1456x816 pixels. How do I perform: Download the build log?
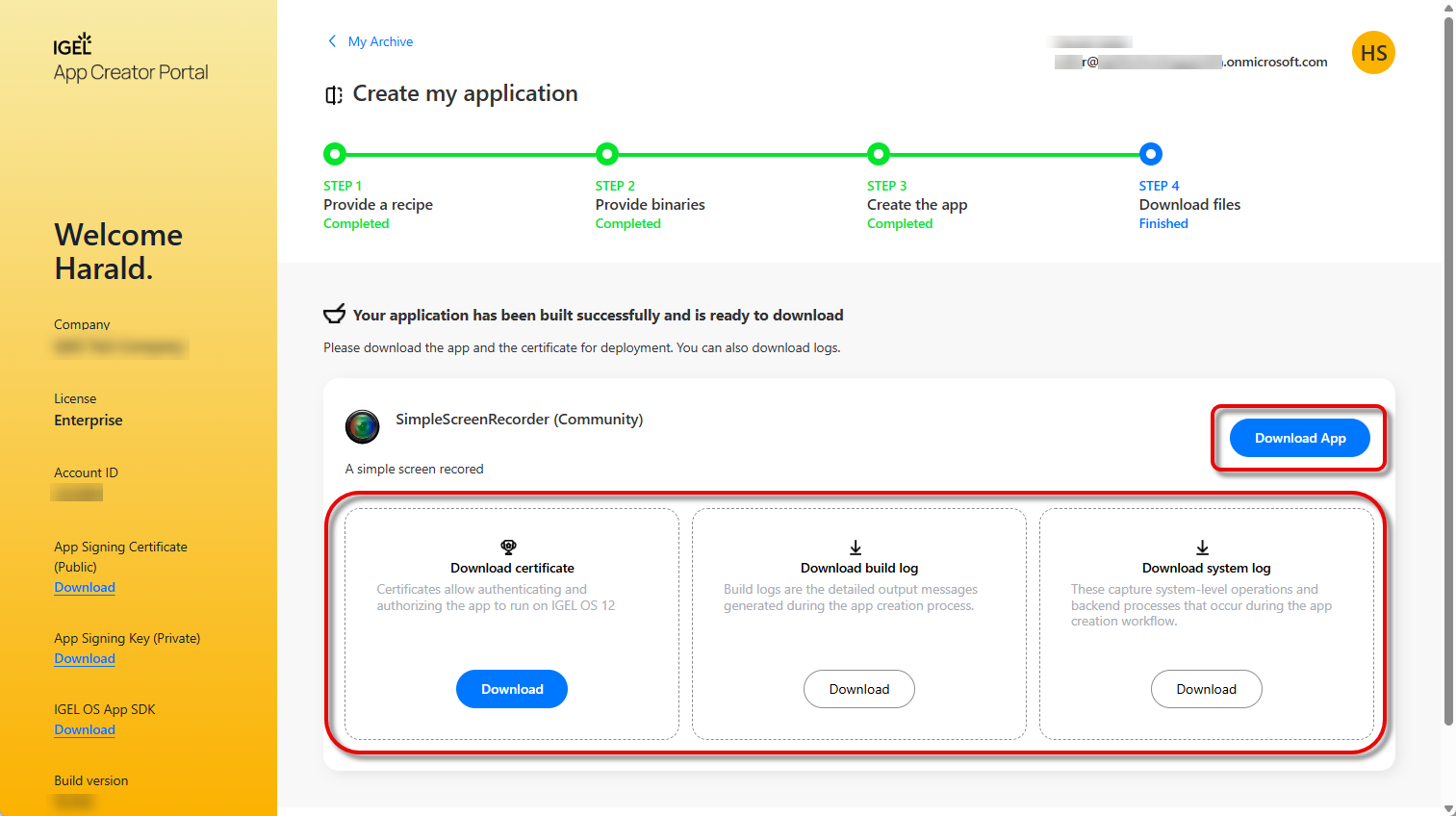858,689
